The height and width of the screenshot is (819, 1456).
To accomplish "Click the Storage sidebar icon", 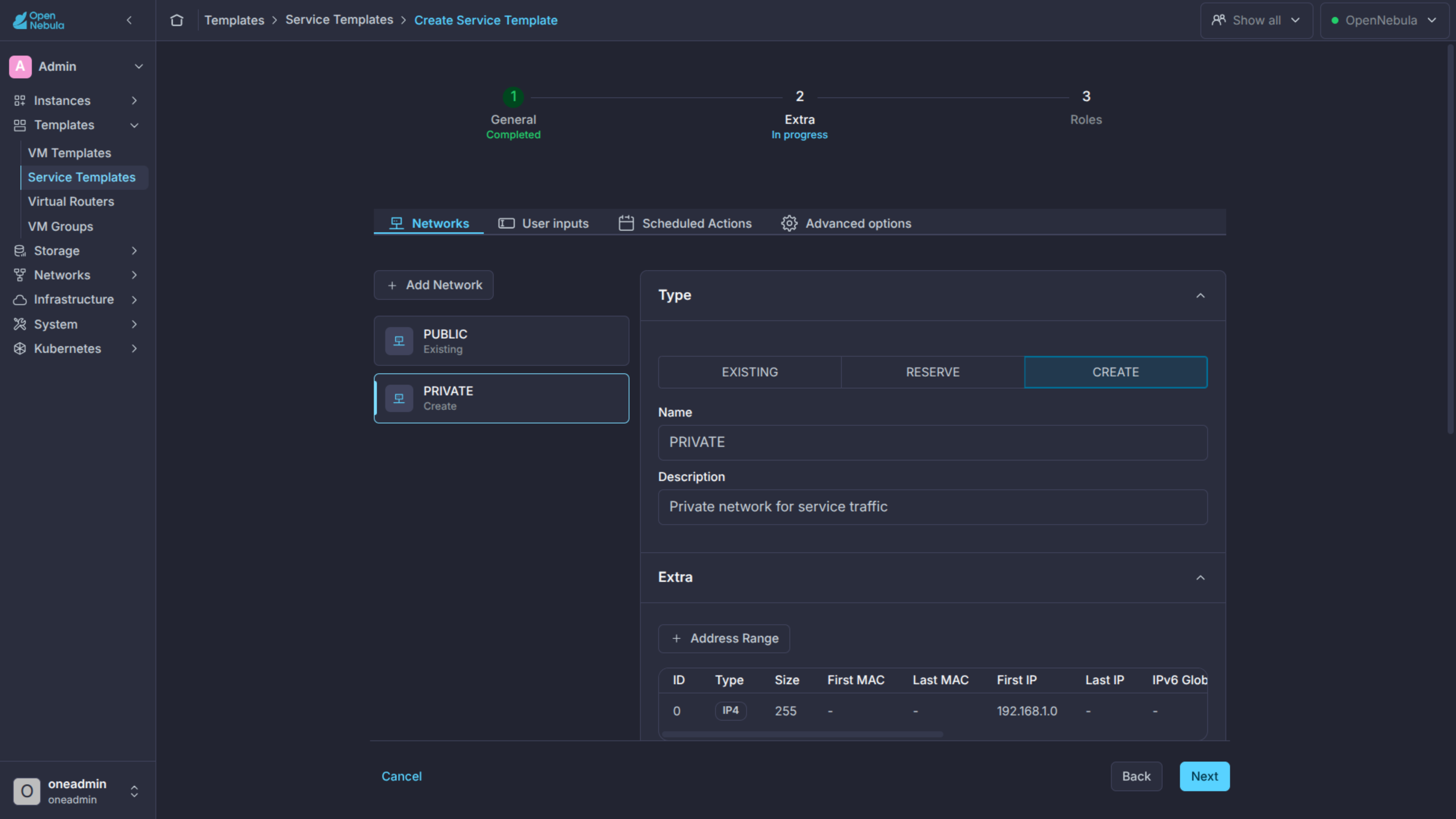I will pos(20,251).
